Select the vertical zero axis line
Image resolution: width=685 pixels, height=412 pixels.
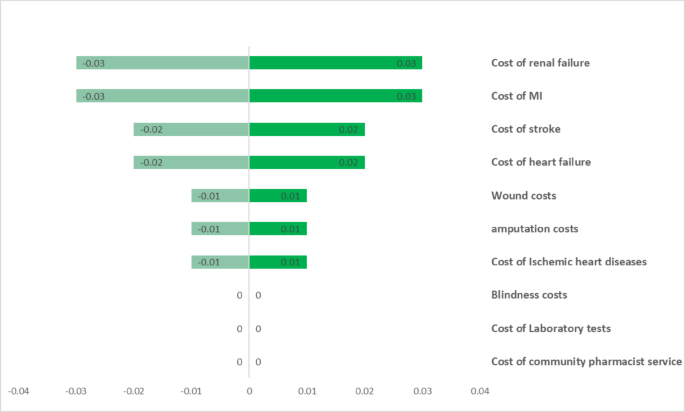(x=249, y=212)
